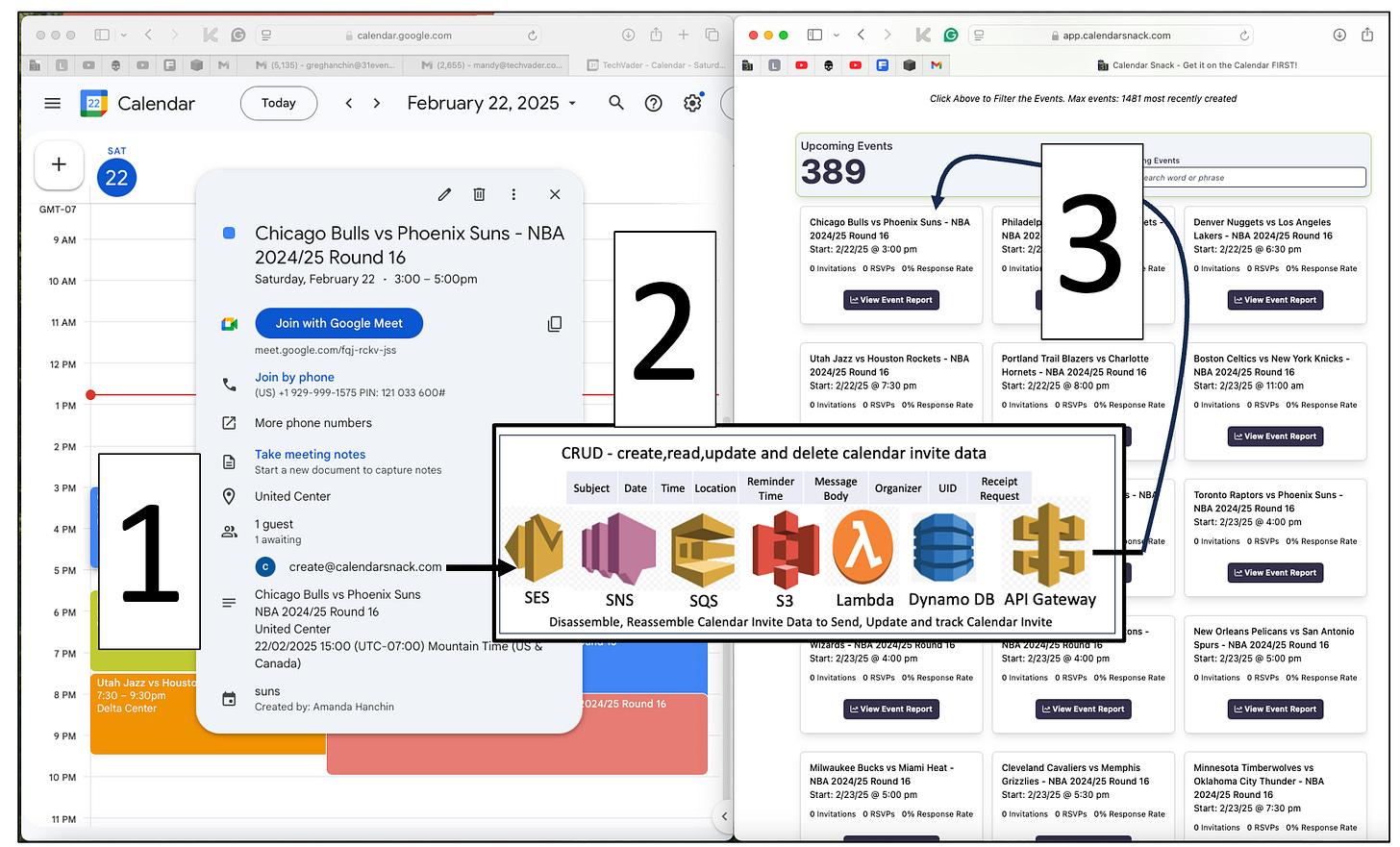The width and height of the screenshot is (1400, 847).
Task: Show downloads in the calendarsnack Safari window
Action: (1339, 35)
